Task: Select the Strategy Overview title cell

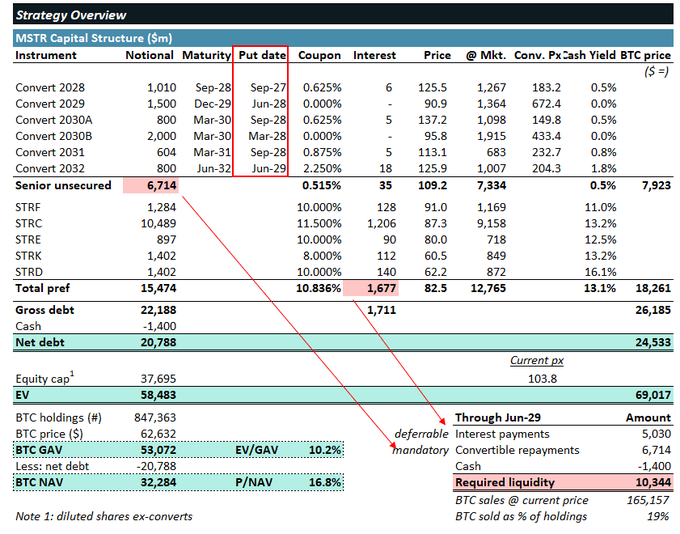Action: 71,15
